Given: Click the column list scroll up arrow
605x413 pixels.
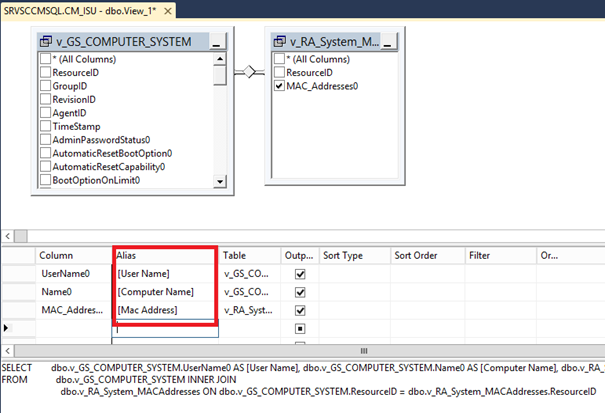Looking at the screenshot, I should tap(220, 59).
